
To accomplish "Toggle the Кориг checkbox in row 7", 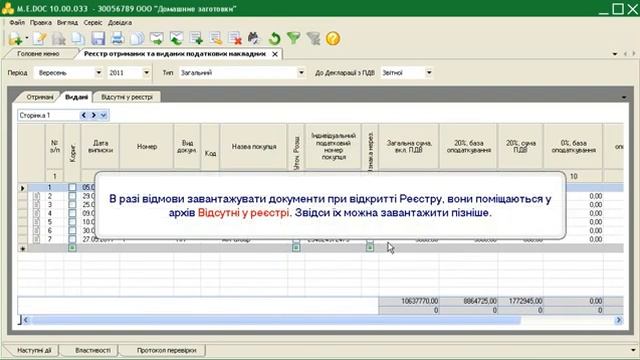I will click(x=72, y=239).
